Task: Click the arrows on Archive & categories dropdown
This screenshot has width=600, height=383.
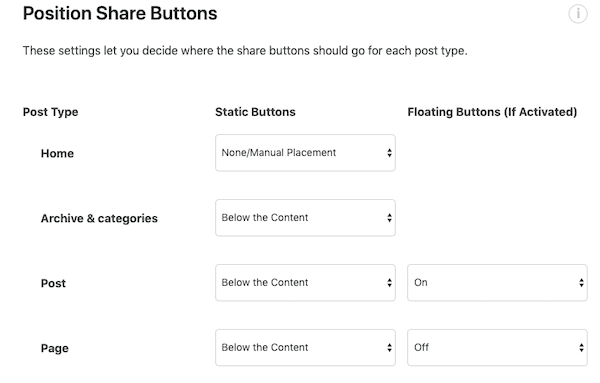Action: click(389, 218)
